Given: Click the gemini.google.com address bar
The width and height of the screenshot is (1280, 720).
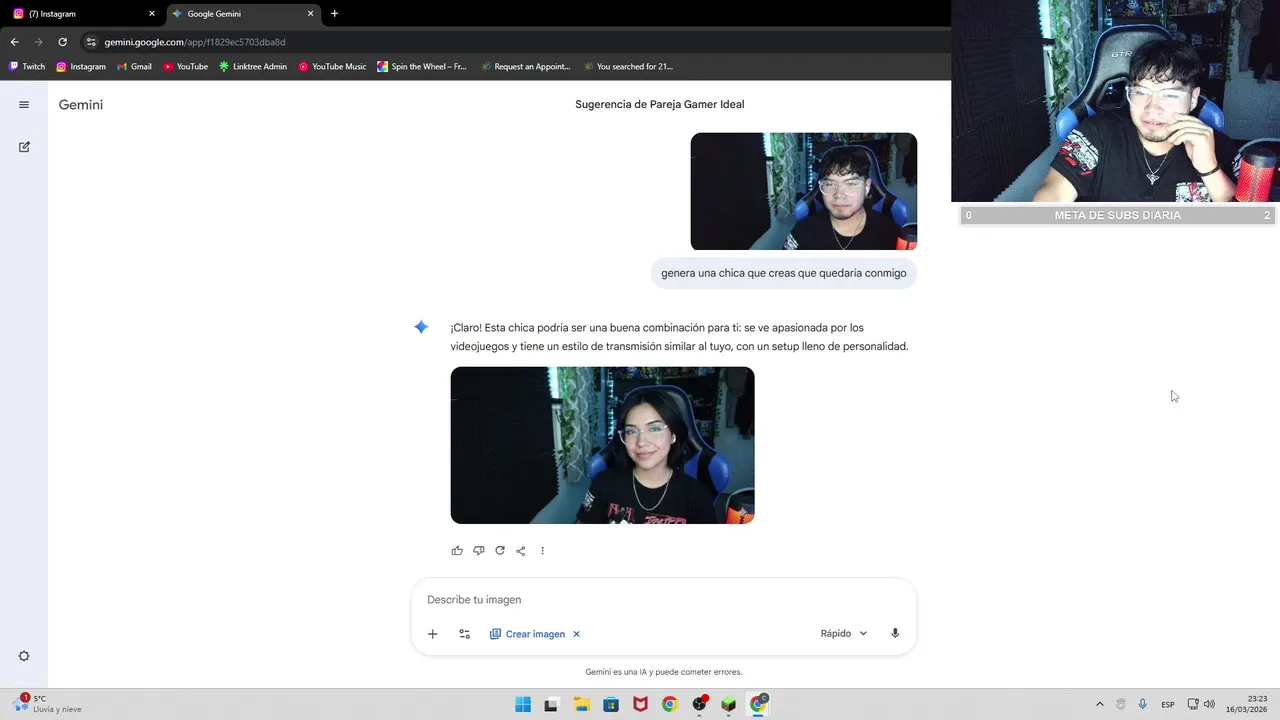Looking at the screenshot, I should [195, 42].
